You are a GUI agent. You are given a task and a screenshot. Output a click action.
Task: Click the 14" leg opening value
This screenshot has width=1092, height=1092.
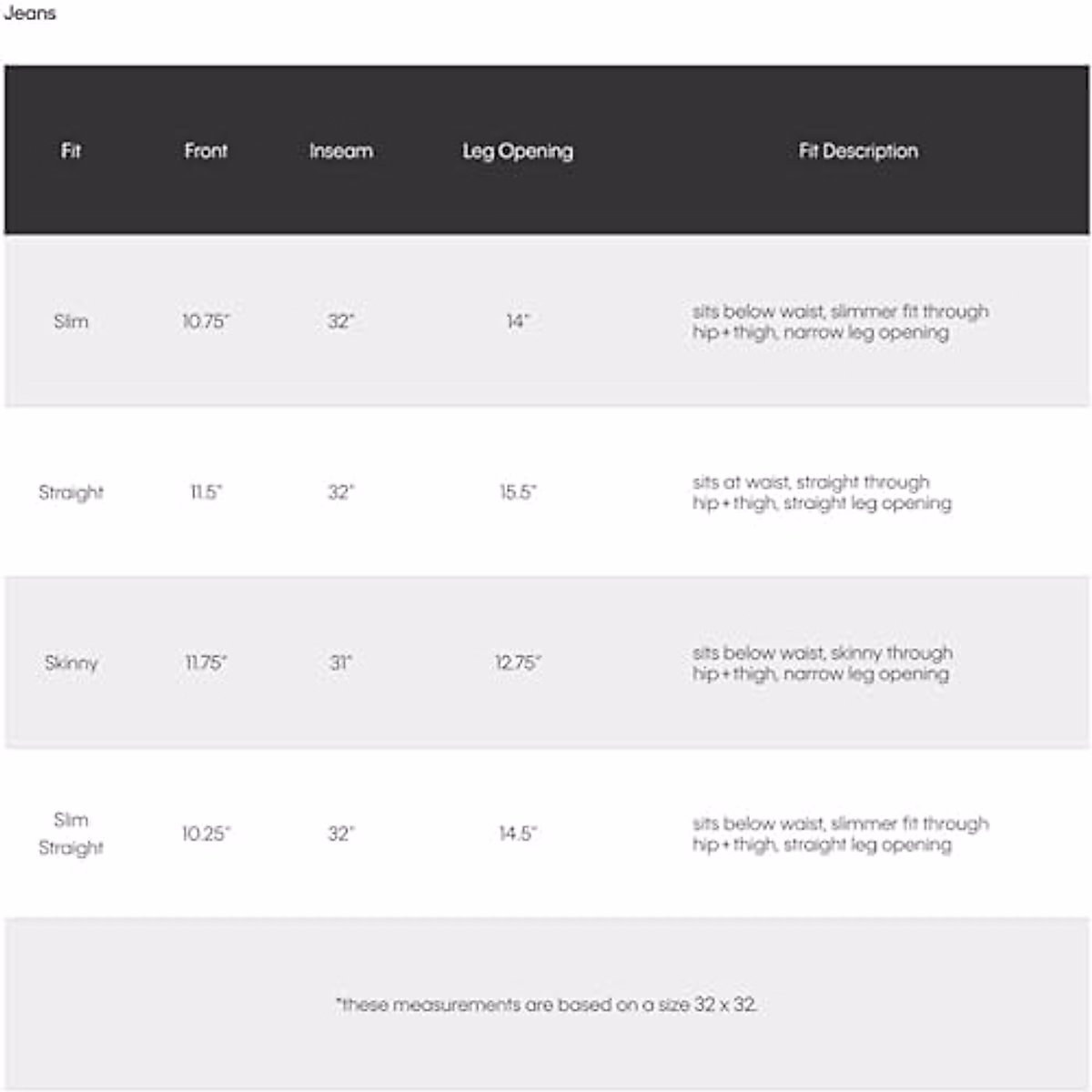point(518,321)
